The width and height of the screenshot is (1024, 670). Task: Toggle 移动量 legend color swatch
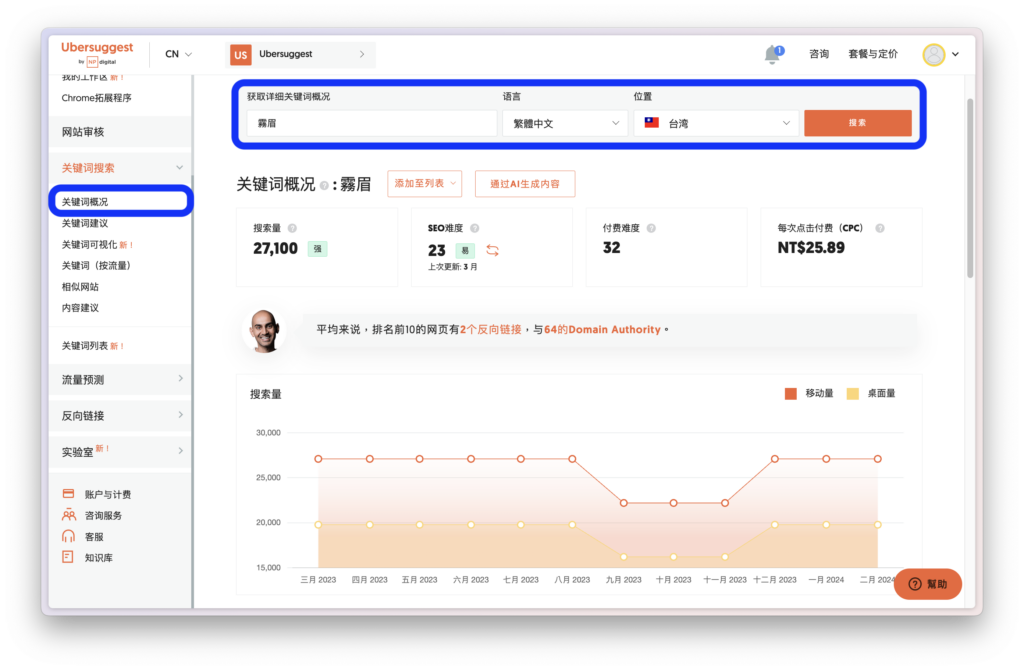(790, 393)
